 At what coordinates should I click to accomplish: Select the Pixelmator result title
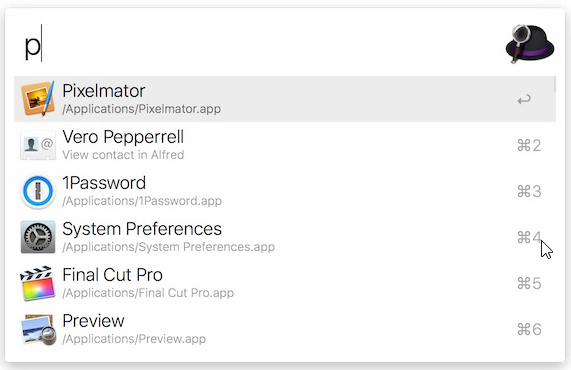click(104, 91)
